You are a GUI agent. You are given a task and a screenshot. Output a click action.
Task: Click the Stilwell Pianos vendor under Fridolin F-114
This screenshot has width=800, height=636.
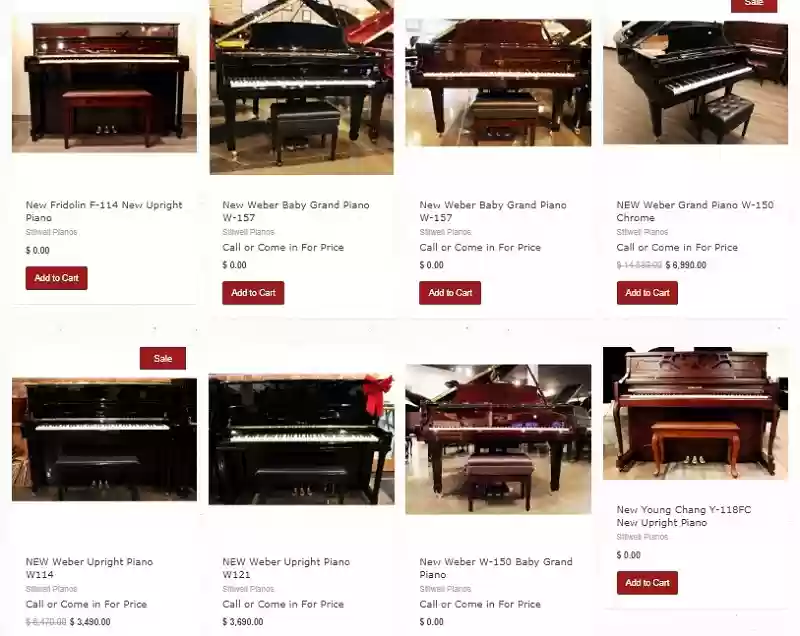click(52, 232)
